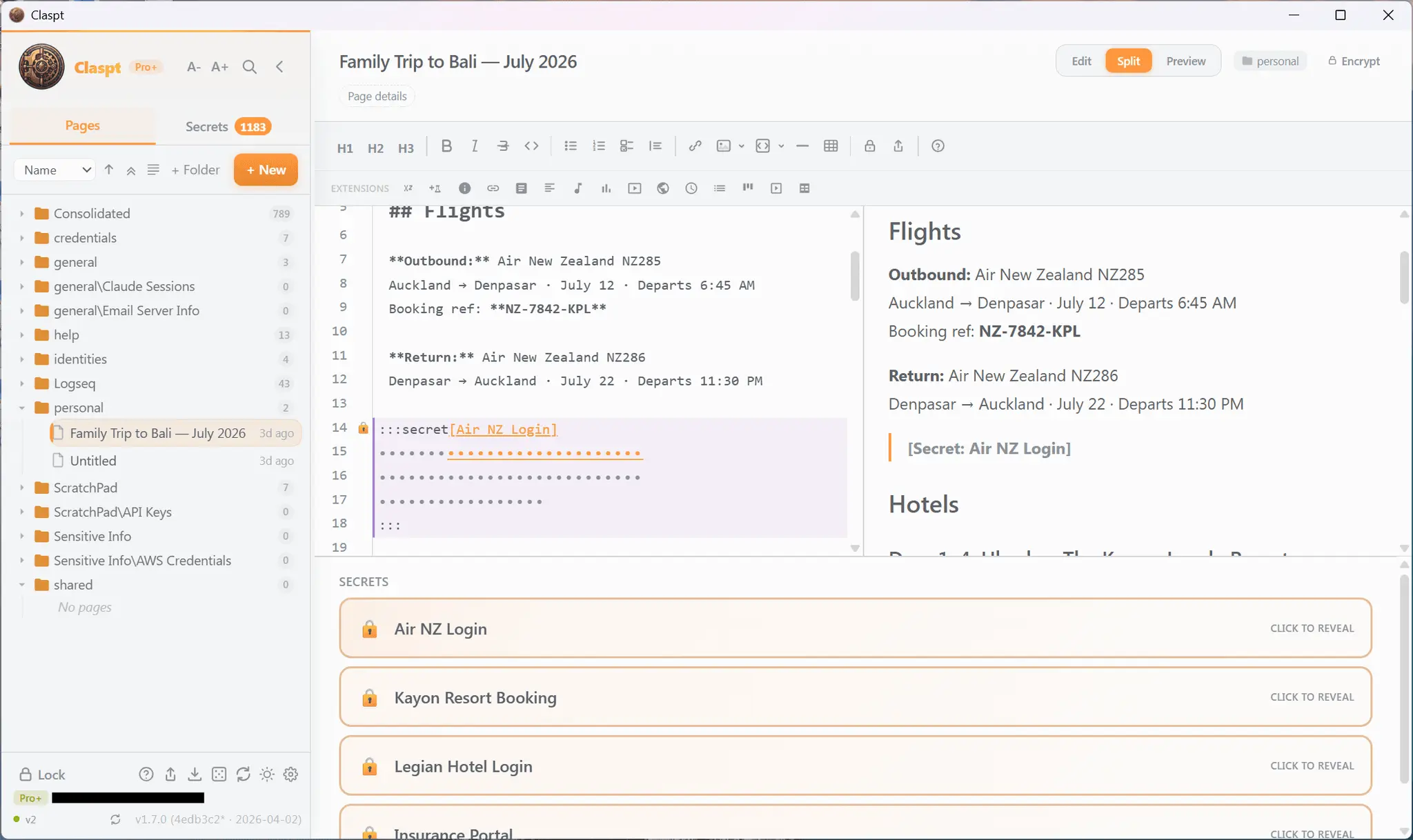Insert a secret block with lock icon

click(870, 146)
